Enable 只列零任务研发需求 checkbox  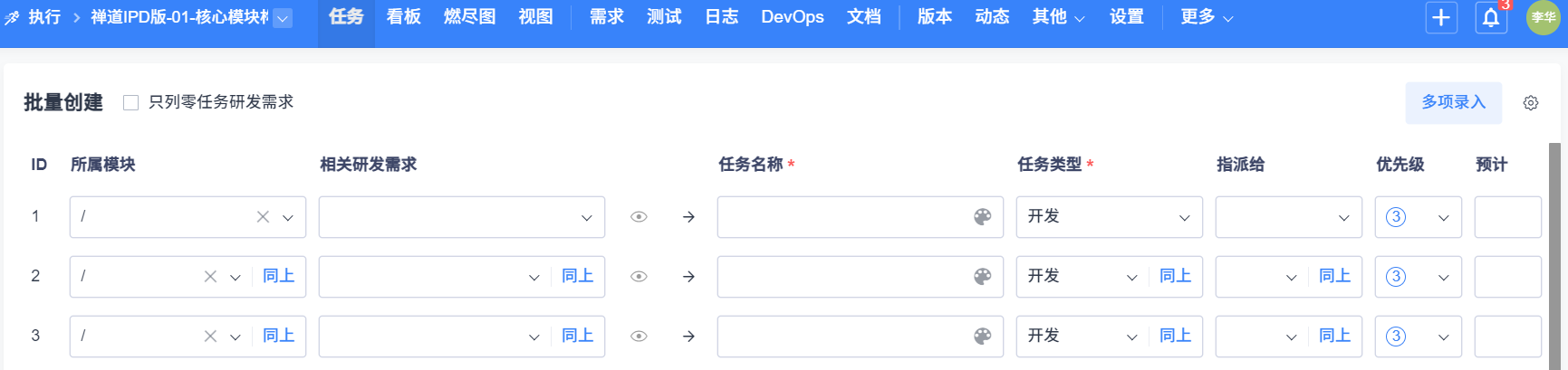coord(131,103)
